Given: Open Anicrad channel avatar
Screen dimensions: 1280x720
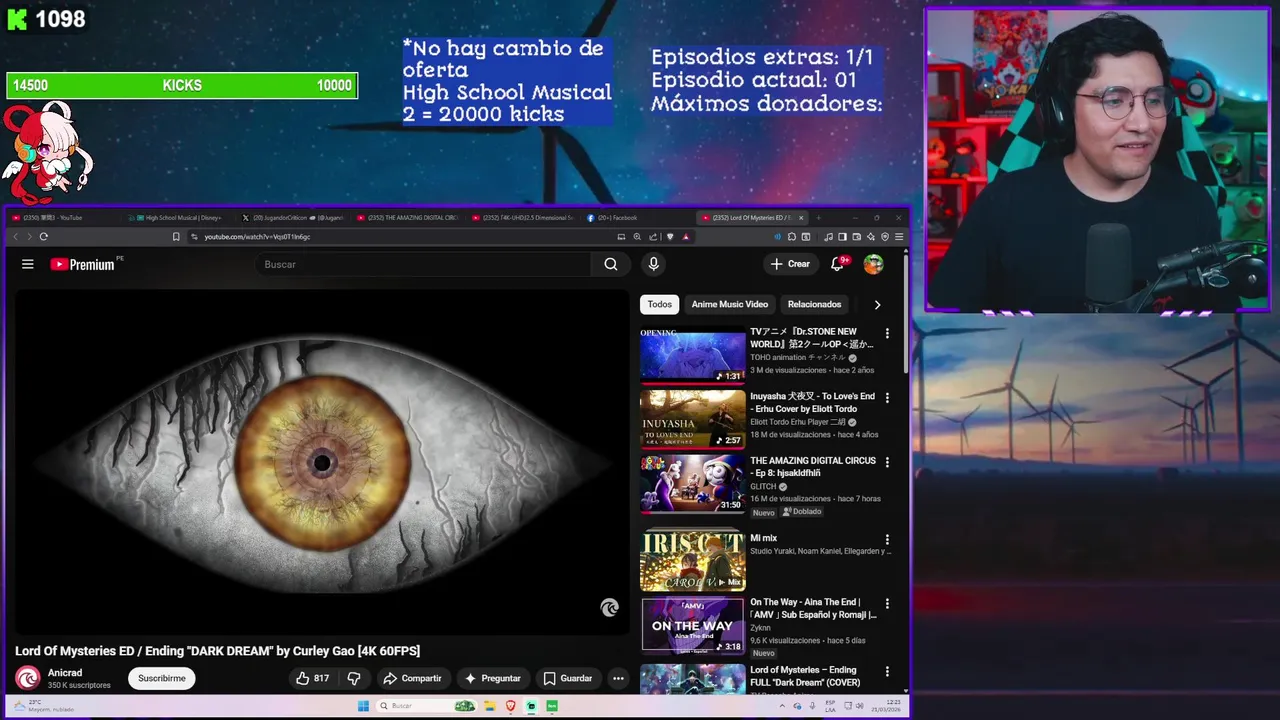Looking at the screenshot, I should [27, 678].
